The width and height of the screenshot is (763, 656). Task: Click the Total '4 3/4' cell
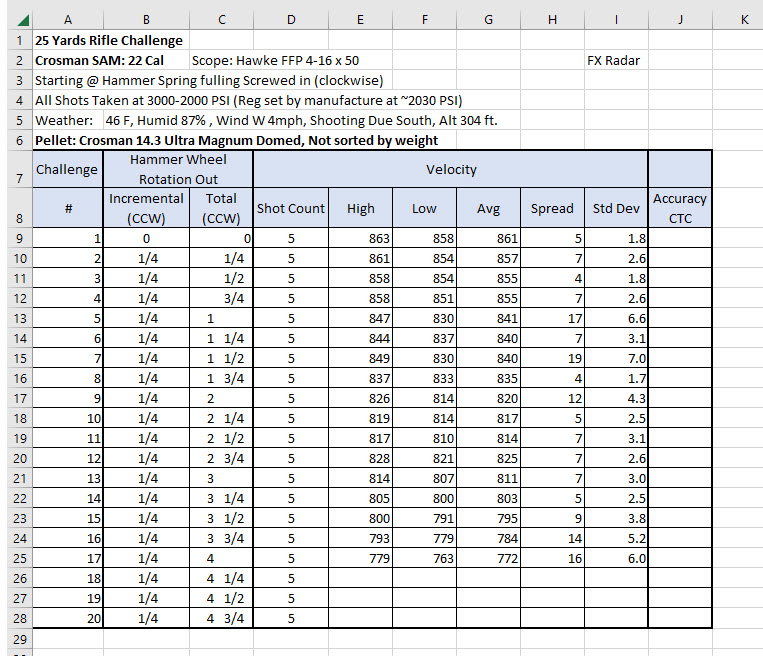tap(221, 618)
